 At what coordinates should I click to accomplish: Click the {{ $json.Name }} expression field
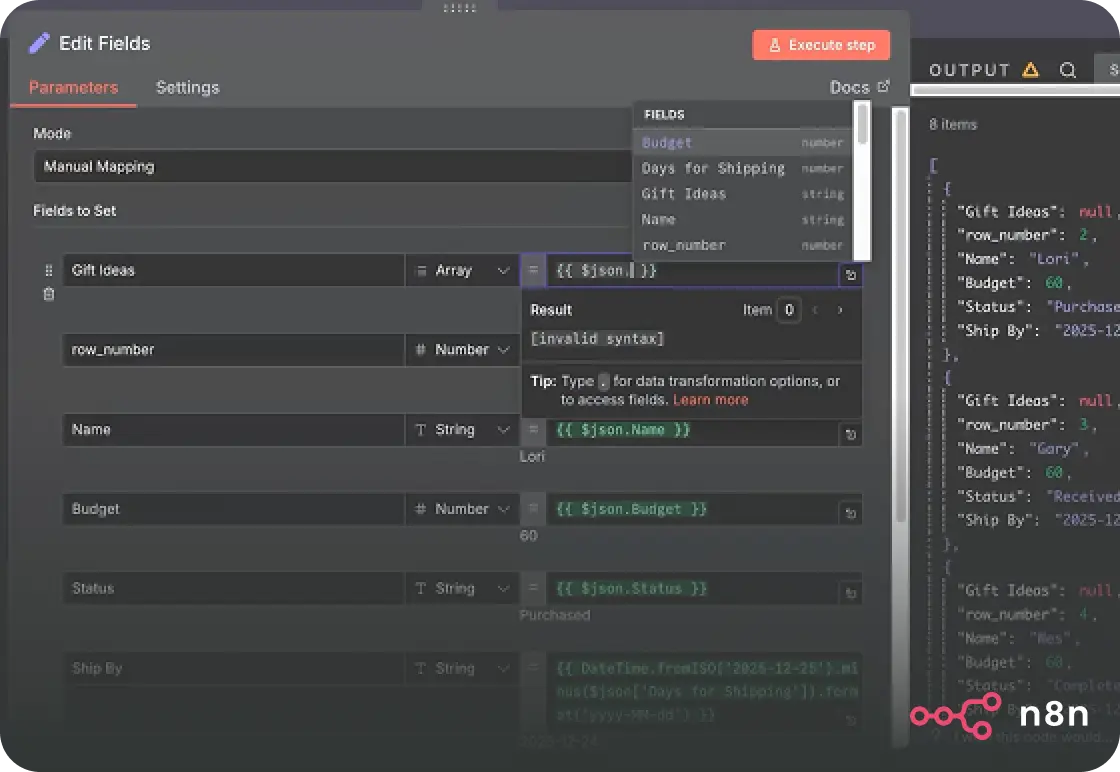(x=691, y=430)
